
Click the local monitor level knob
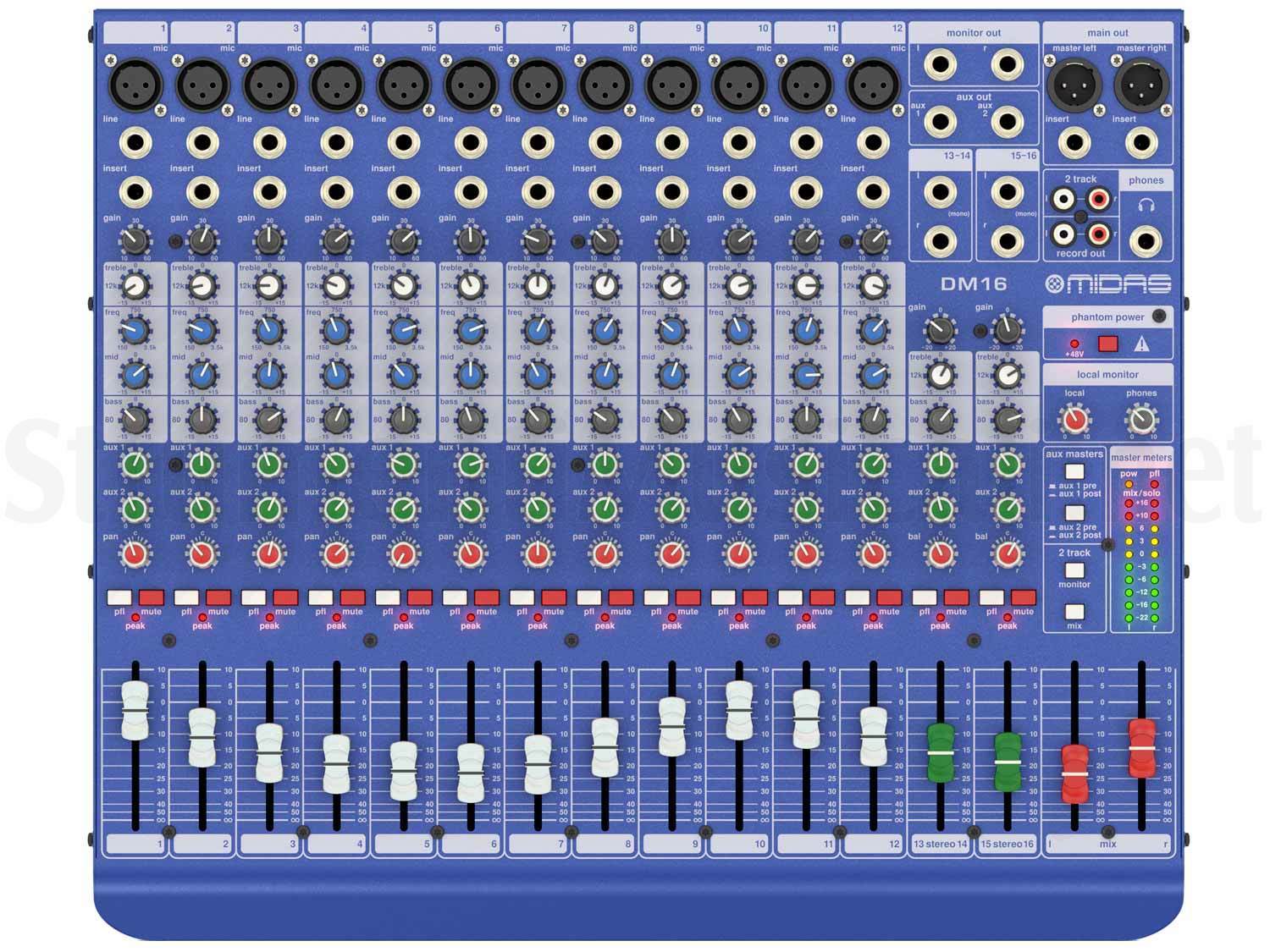click(x=1075, y=417)
